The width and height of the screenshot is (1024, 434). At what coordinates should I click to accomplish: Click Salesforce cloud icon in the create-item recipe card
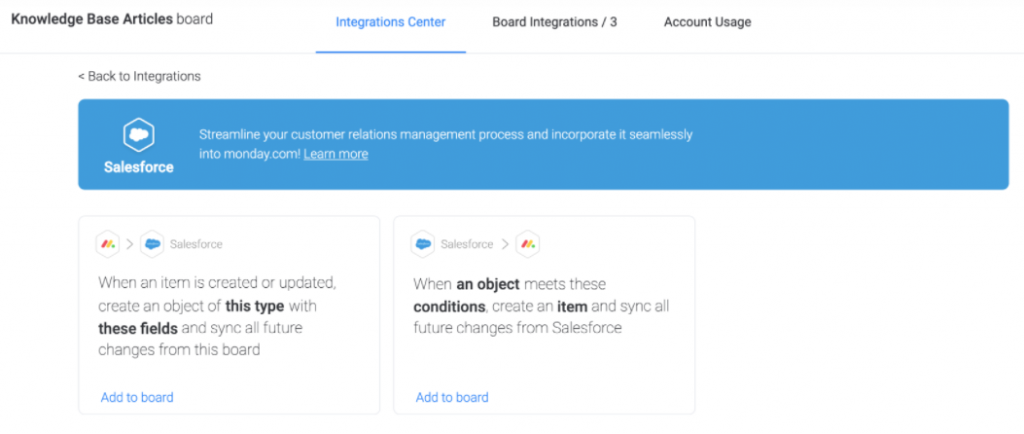coord(423,243)
